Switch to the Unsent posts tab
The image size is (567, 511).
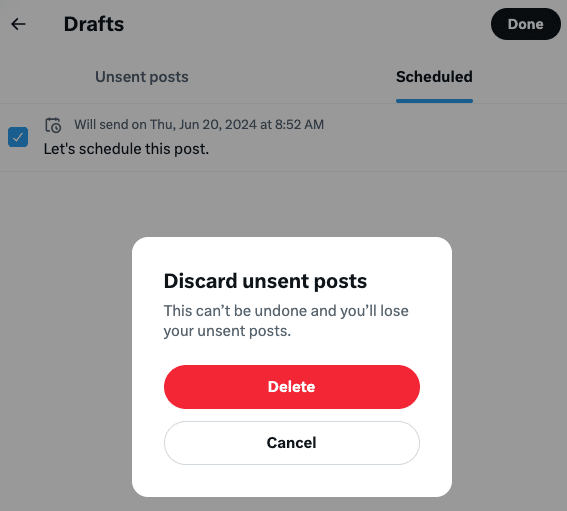tap(141, 77)
